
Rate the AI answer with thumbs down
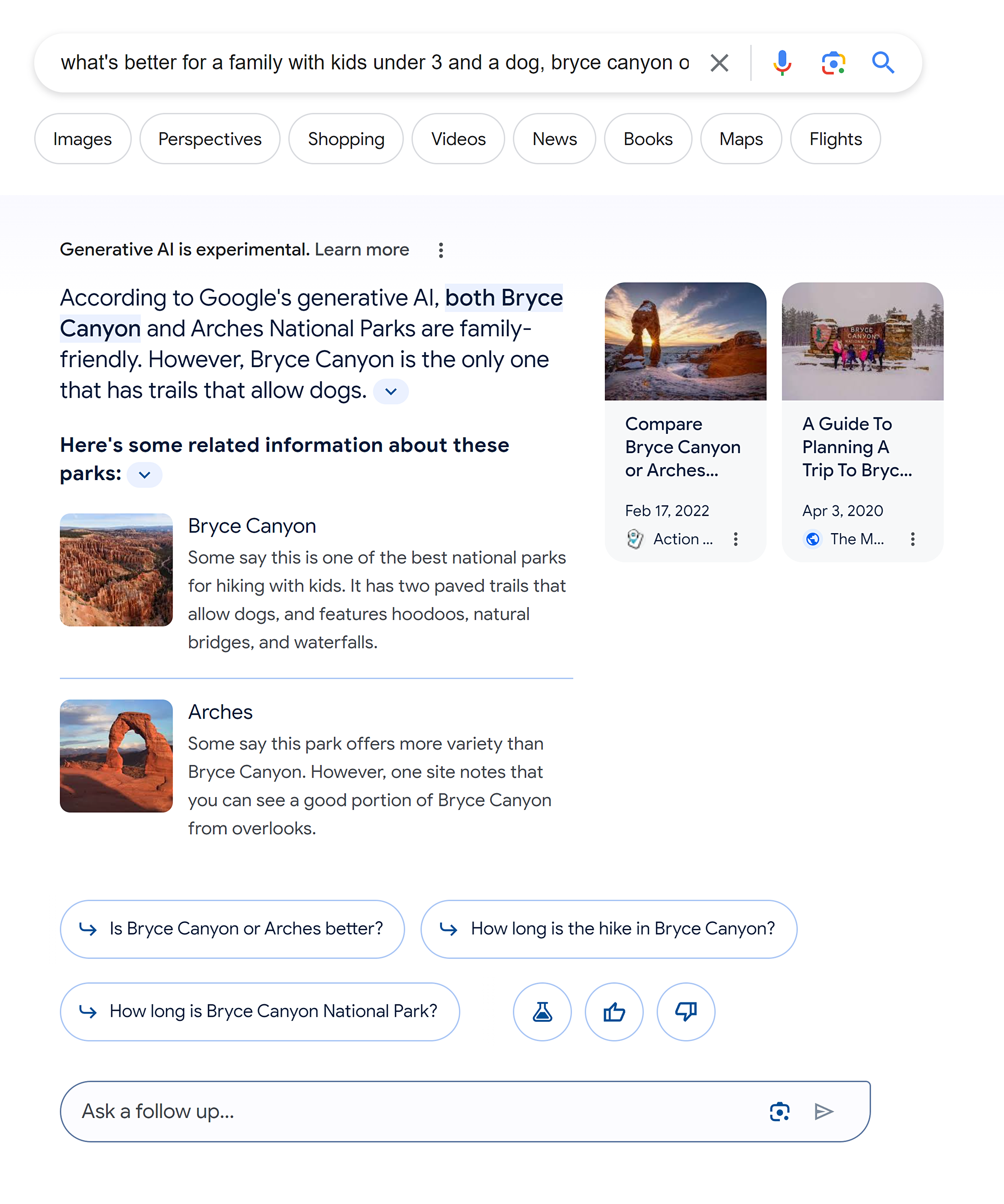coord(686,1011)
